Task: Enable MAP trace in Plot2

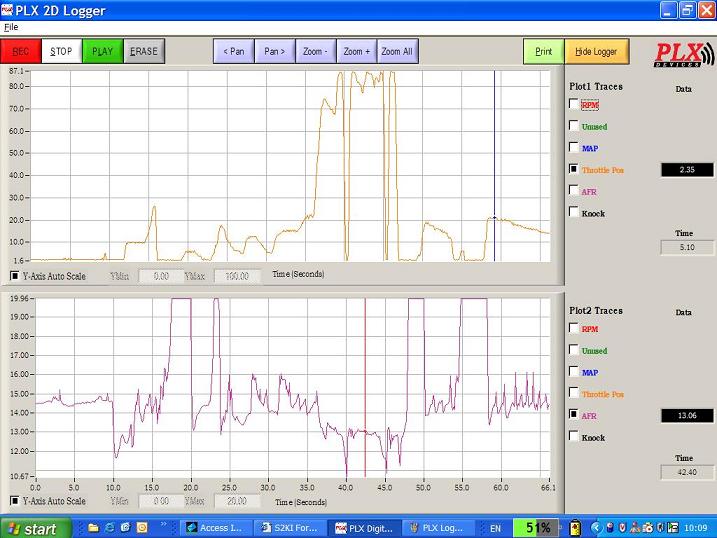Action: pos(573,371)
